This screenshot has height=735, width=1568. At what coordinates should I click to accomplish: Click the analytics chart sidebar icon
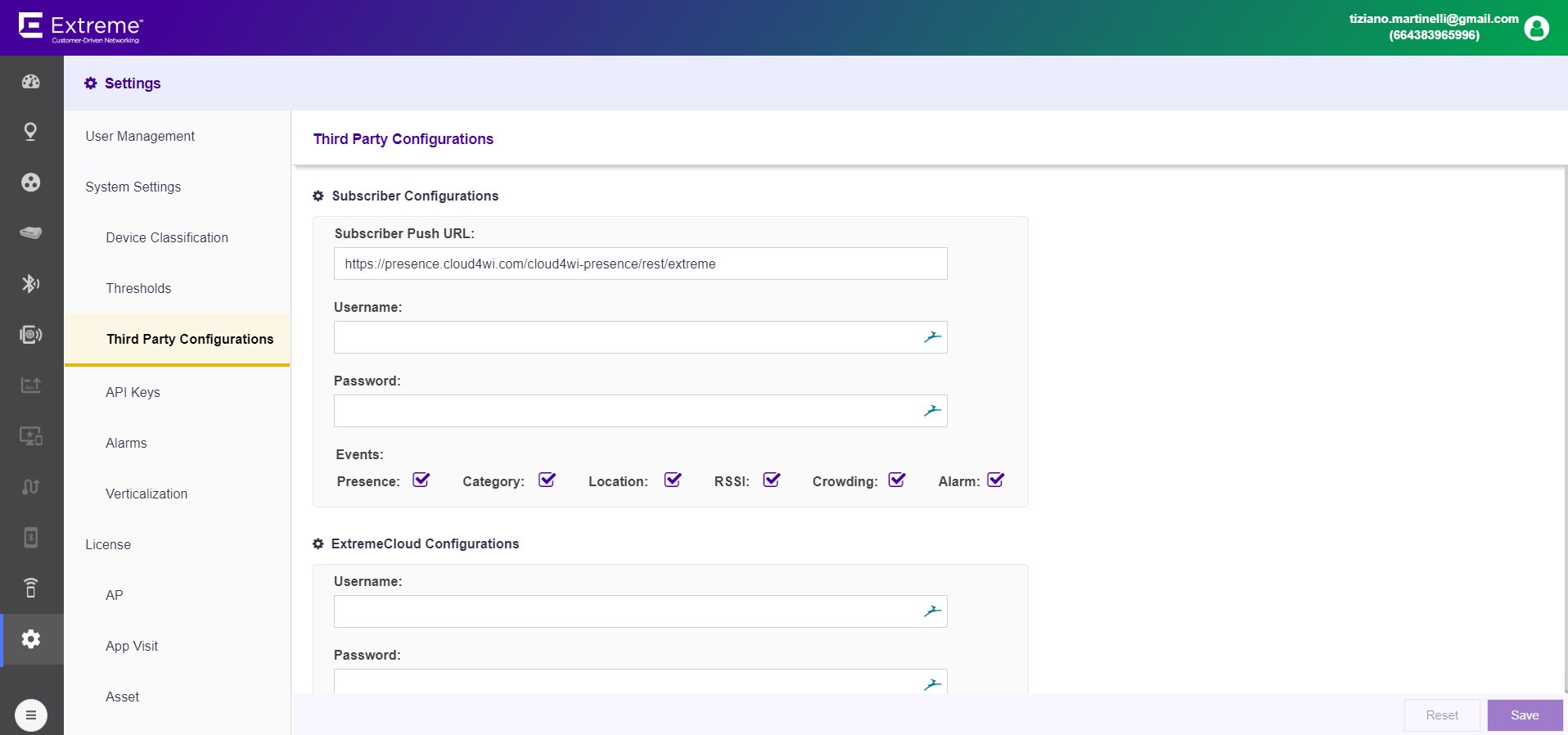(31, 386)
